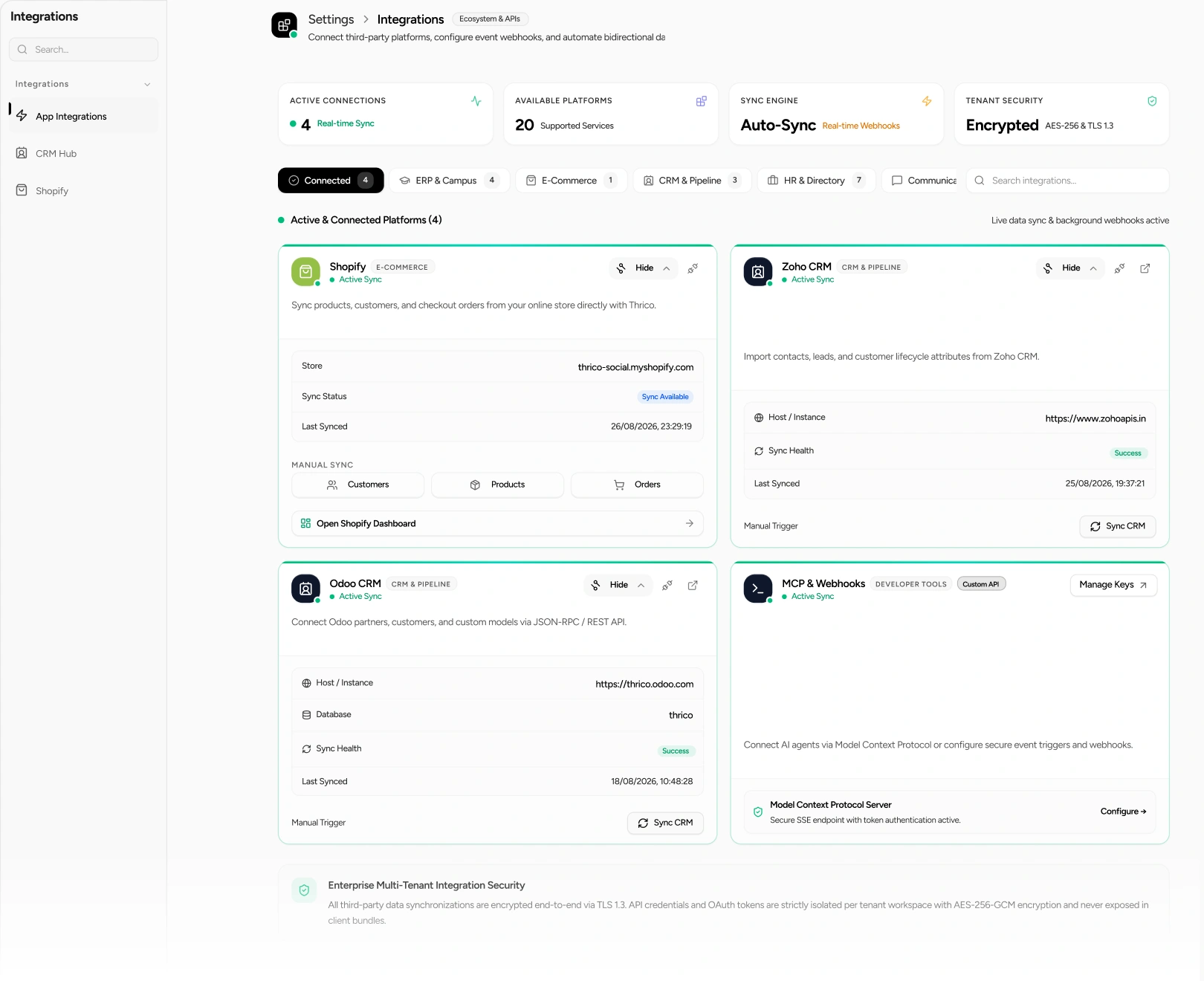
Task: Click the disconnect plug icon on Odoo CRM
Action: click(667, 586)
